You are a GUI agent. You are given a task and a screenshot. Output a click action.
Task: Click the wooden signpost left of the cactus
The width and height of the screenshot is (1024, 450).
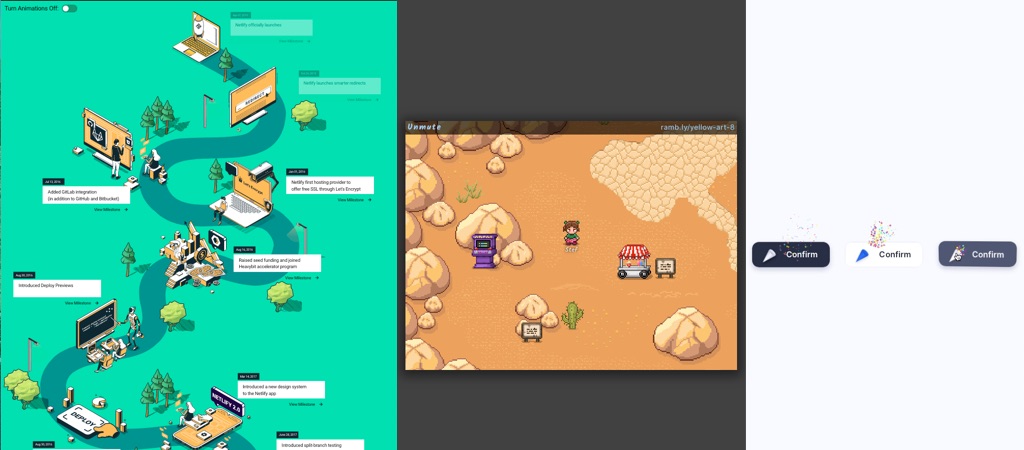click(x=531, y=331)
